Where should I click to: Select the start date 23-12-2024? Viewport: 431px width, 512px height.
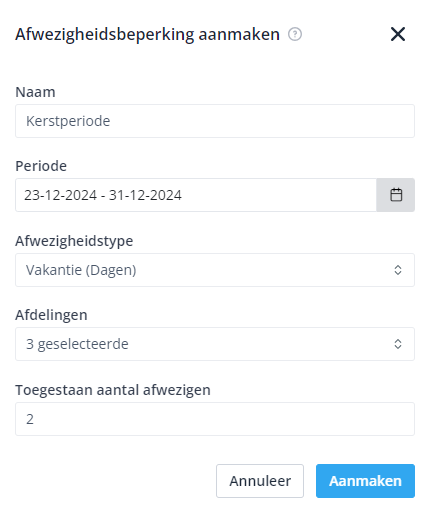60,195
